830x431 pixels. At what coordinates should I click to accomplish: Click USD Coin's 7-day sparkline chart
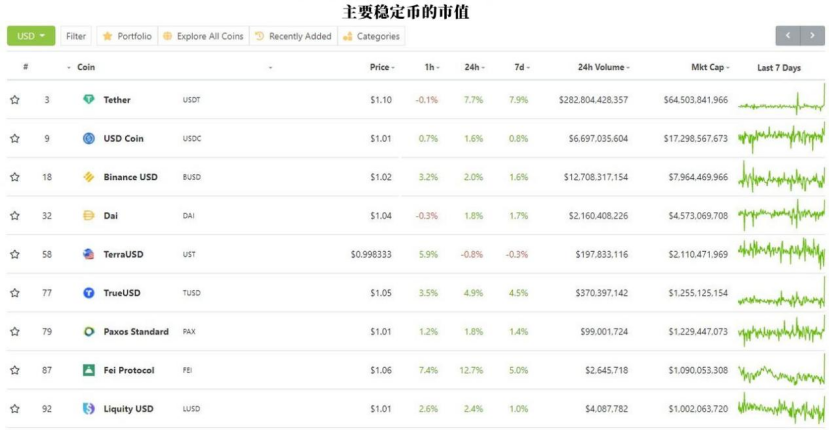coord(781,138)
